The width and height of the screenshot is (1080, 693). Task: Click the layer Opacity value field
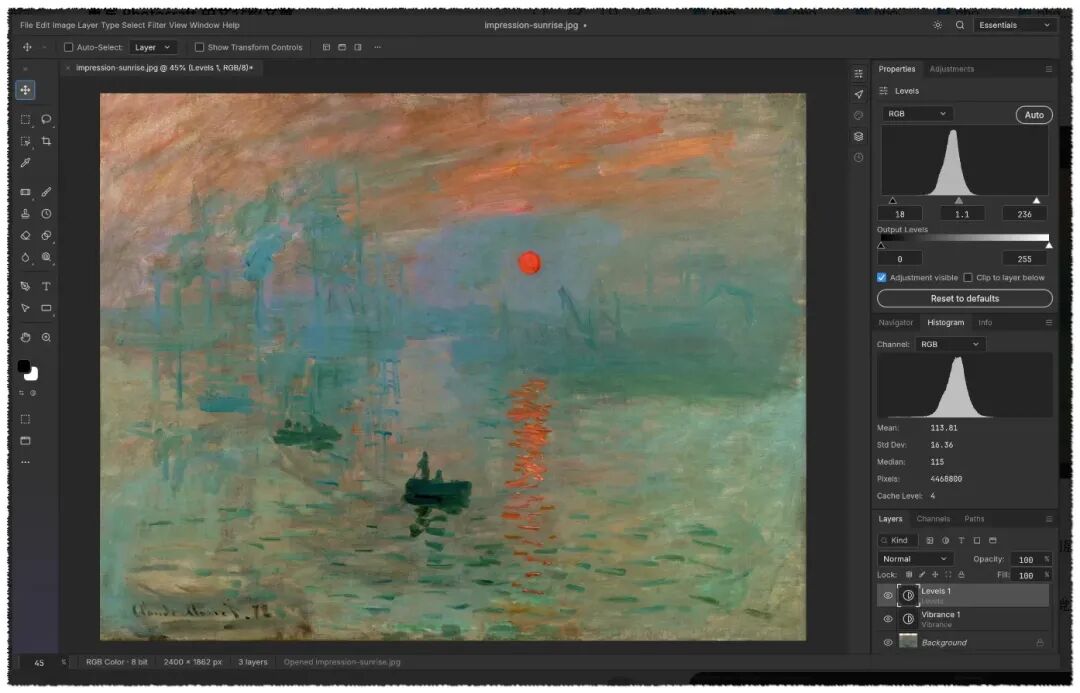click(x=1026, y=560)
